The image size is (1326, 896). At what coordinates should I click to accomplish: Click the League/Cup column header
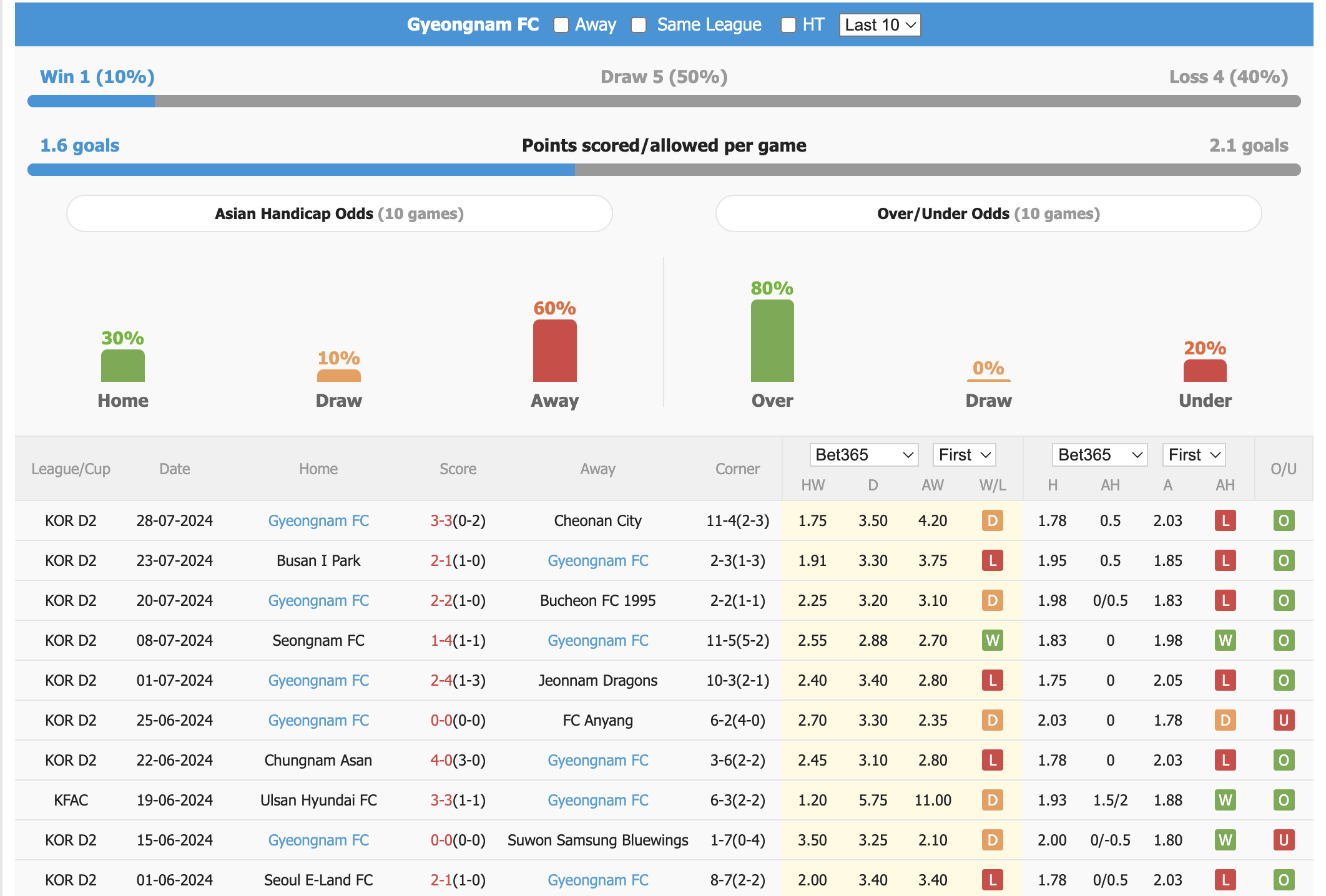coord(71,469)
